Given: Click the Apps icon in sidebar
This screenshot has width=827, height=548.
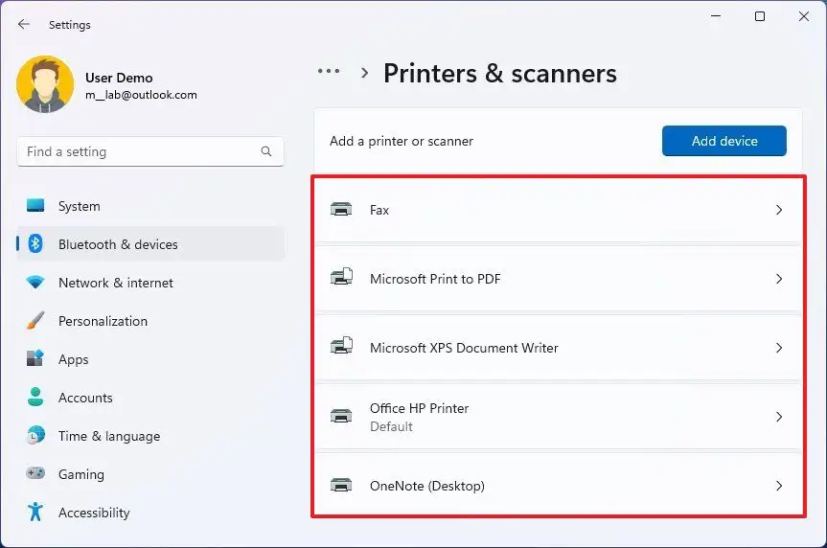Looking at the screenshot, I should coord(35,358).
